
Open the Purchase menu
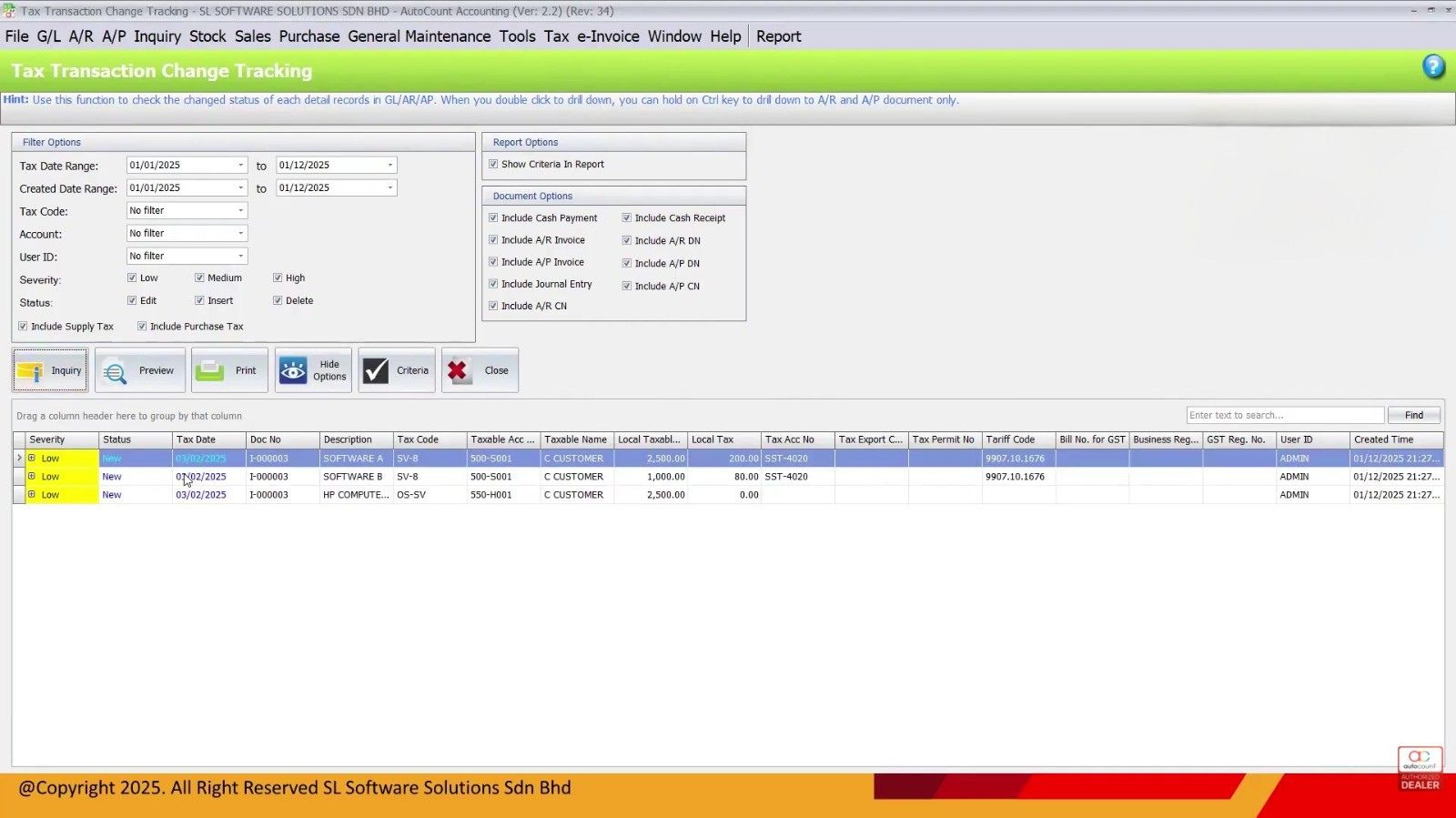(309, 36)
